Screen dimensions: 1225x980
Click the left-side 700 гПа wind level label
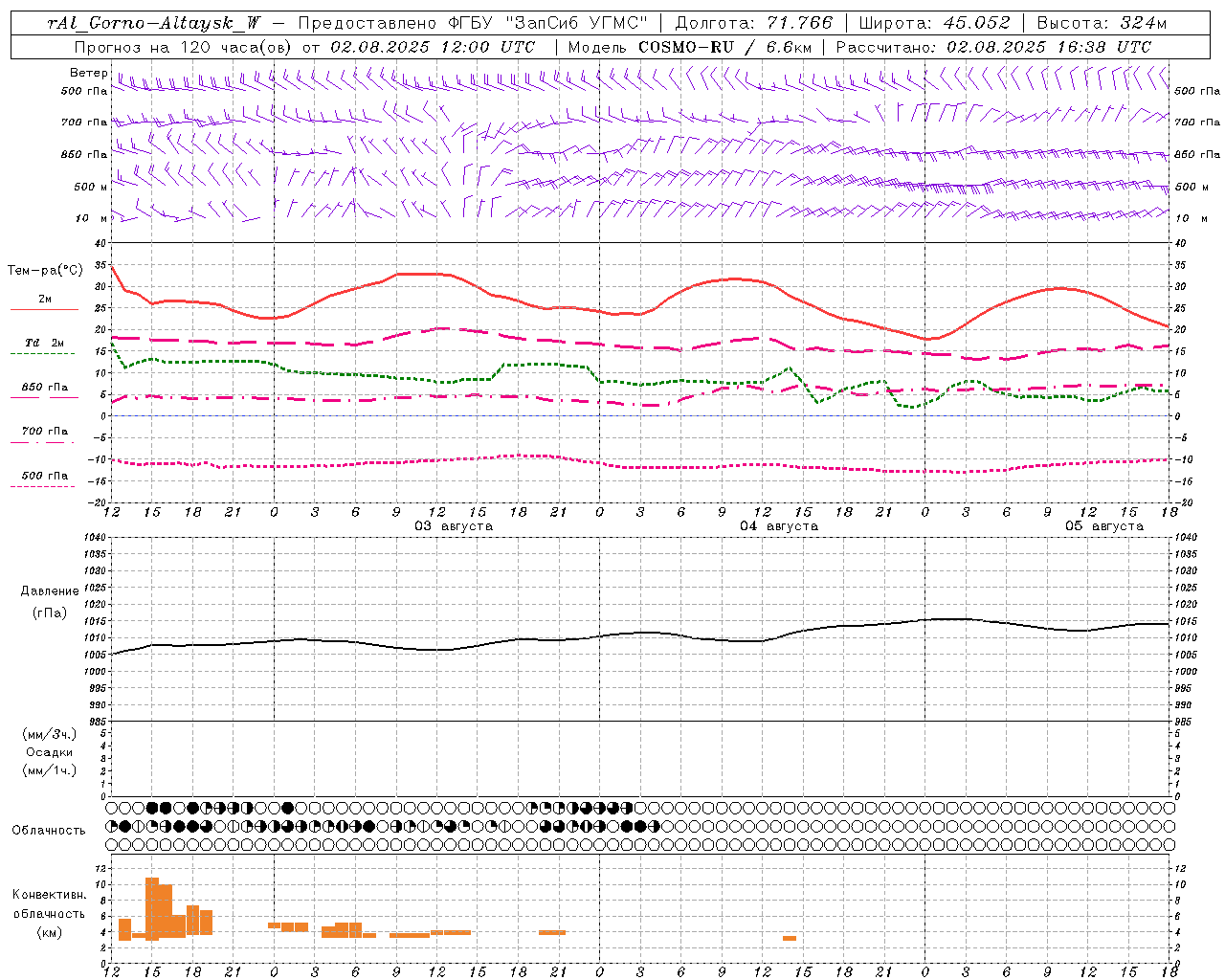point(84,122)
